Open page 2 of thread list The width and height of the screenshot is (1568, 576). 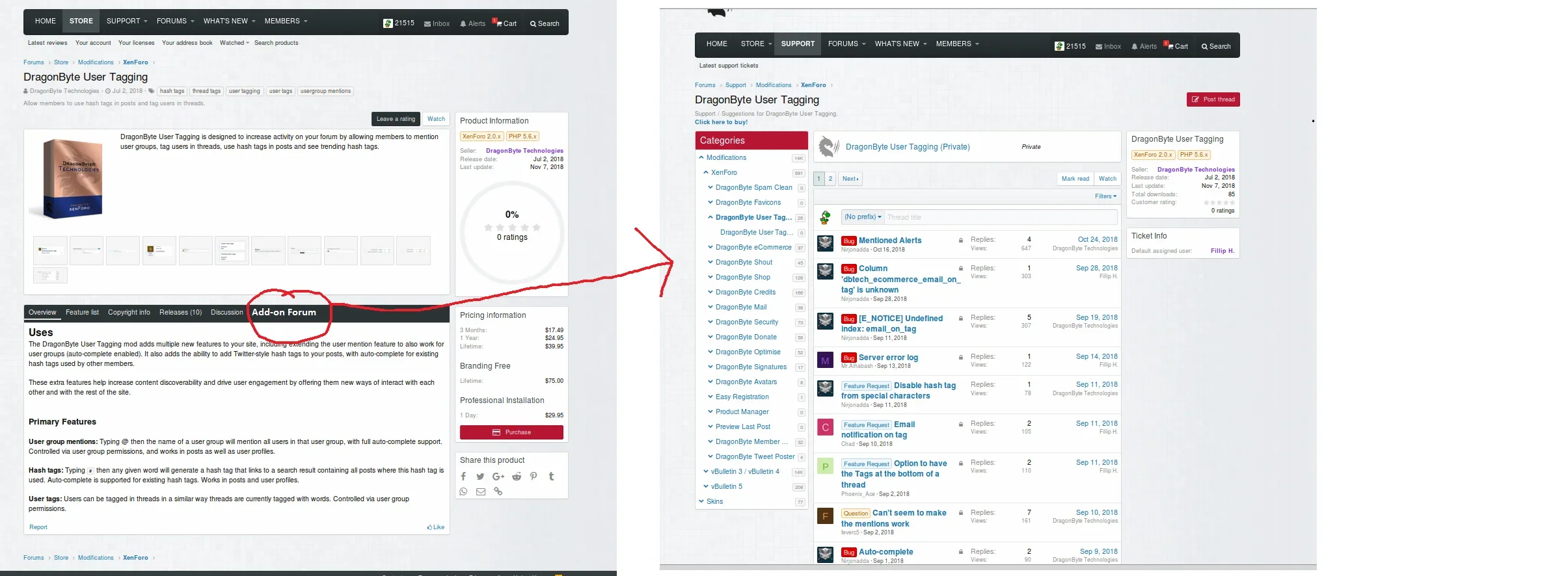click(830, 179)
